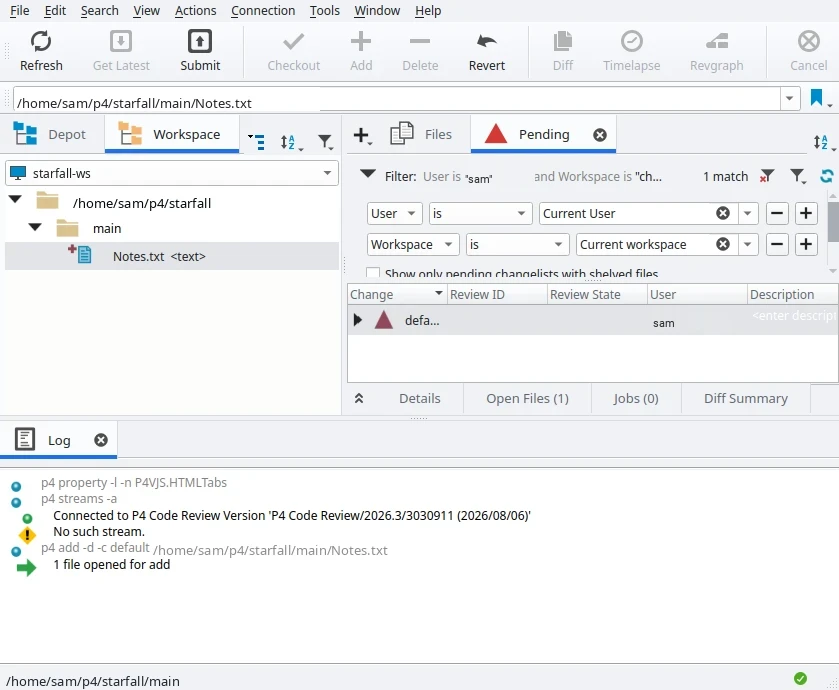Open the Details tab
839x690 pixels.
click(420, 398)
